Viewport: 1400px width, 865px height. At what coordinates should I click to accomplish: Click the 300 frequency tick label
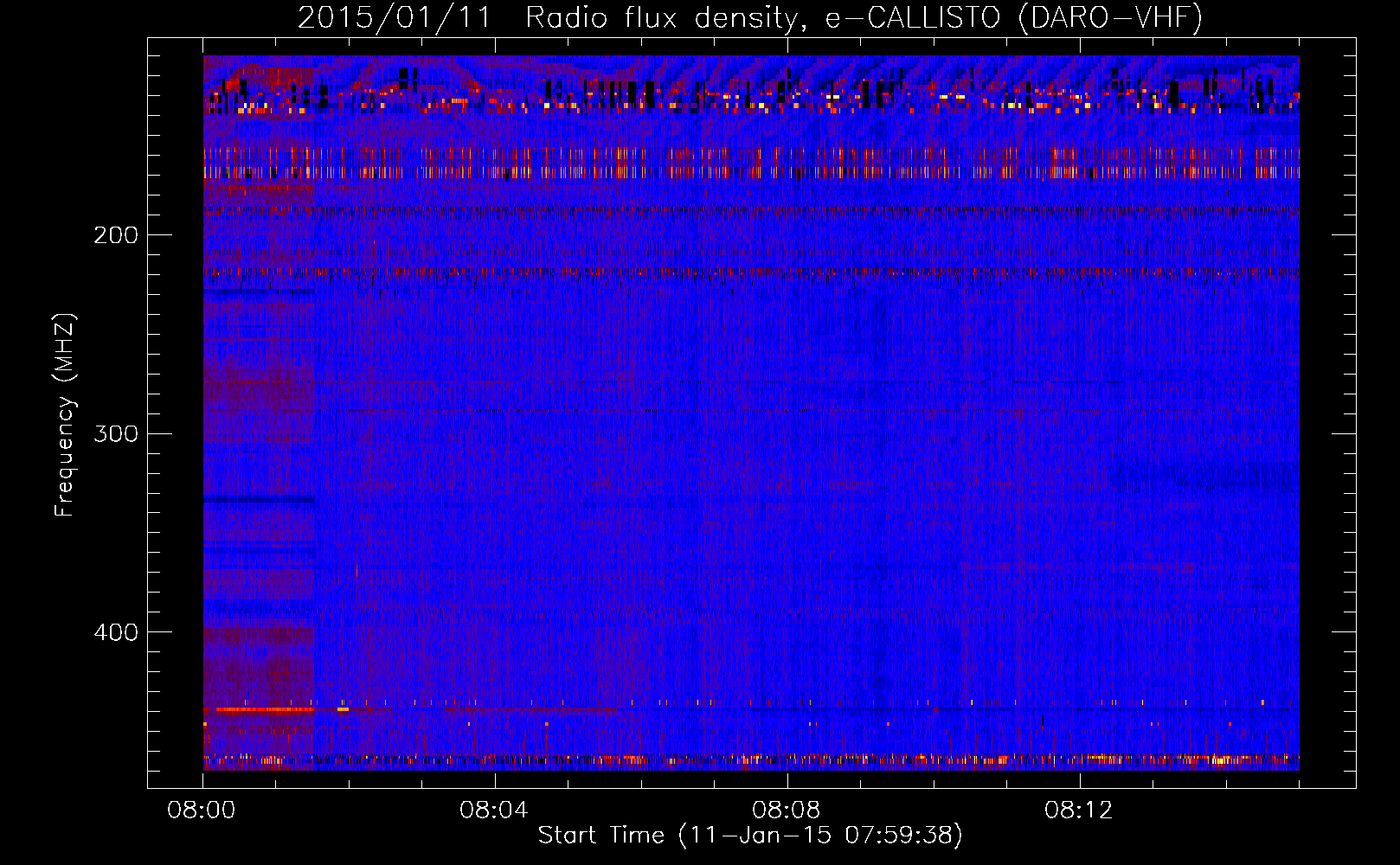(116, 433)
